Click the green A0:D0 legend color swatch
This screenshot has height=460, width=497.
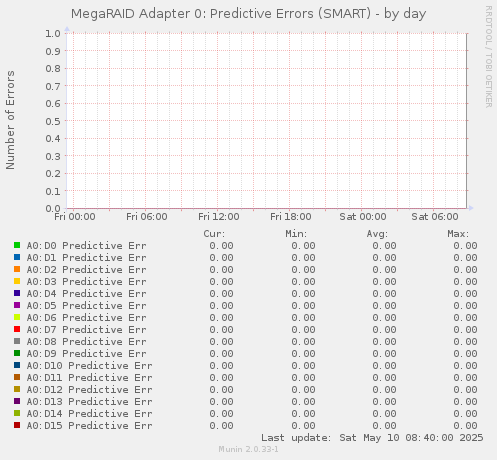17,245
